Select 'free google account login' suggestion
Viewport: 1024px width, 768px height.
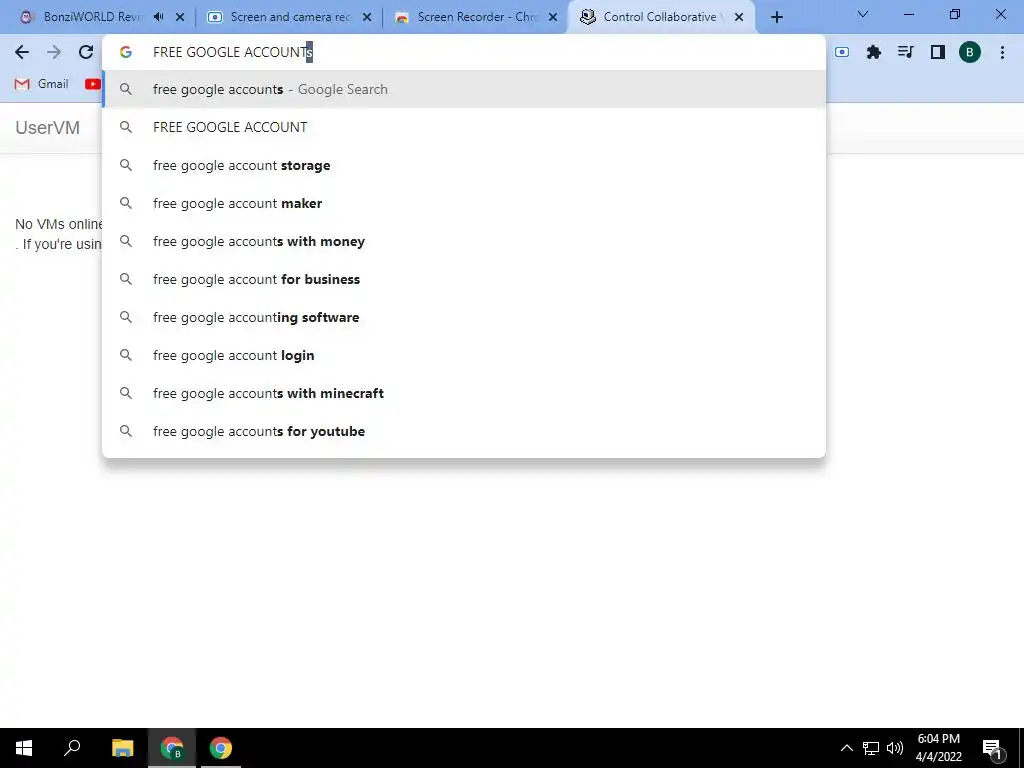coord(464,355)
